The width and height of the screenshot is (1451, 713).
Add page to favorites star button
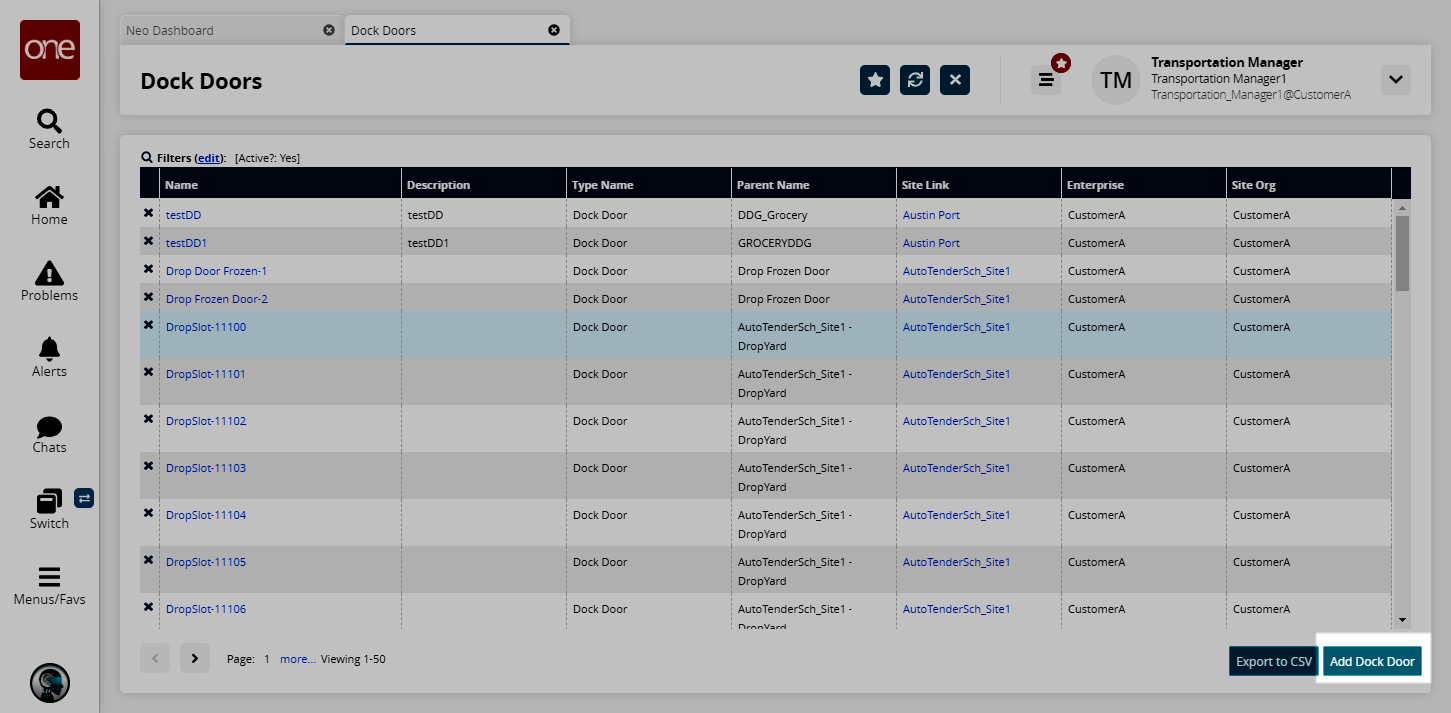[x=875, y=80]
